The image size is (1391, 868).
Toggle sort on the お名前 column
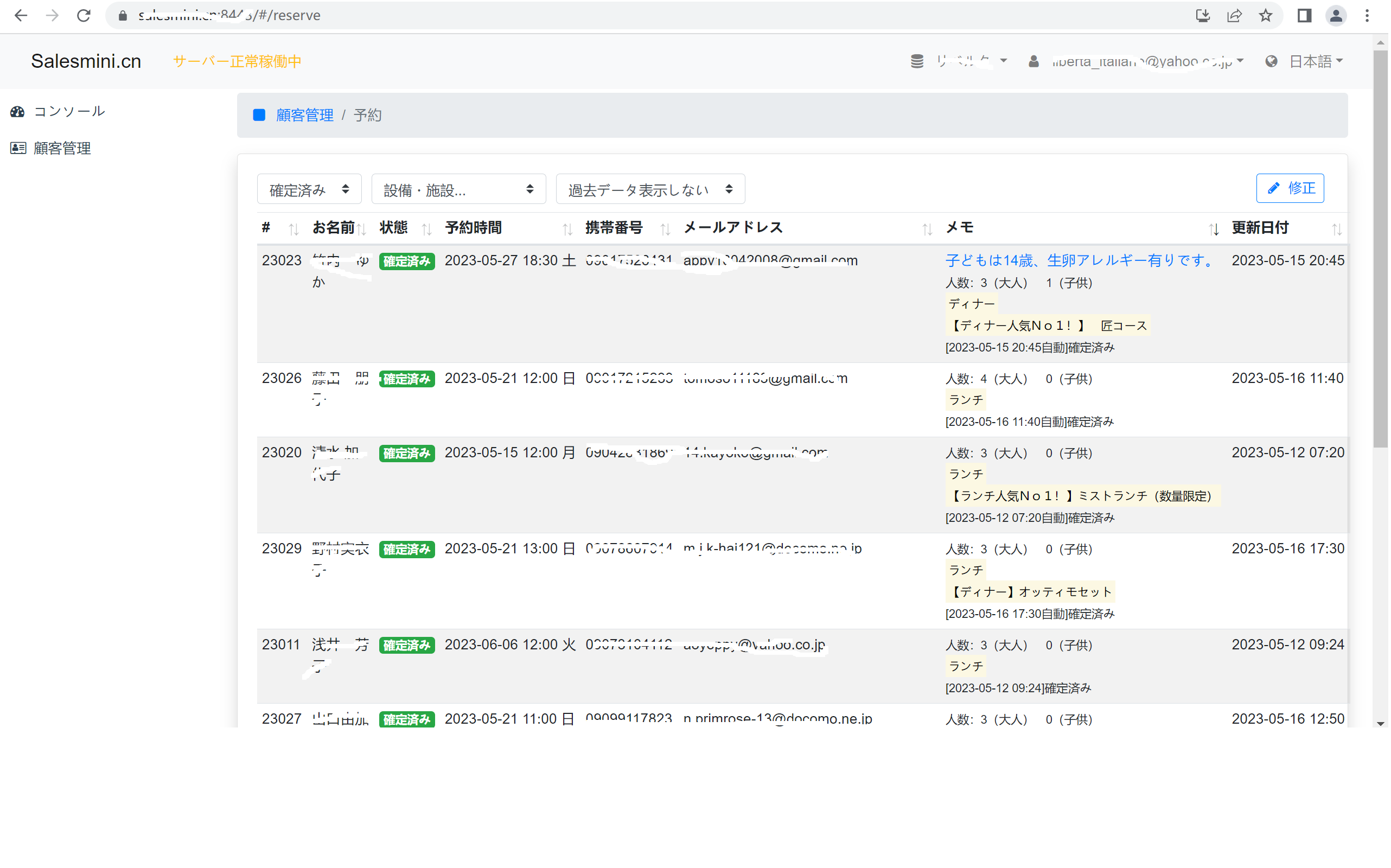pyautogui.click(x=362, y=228)
